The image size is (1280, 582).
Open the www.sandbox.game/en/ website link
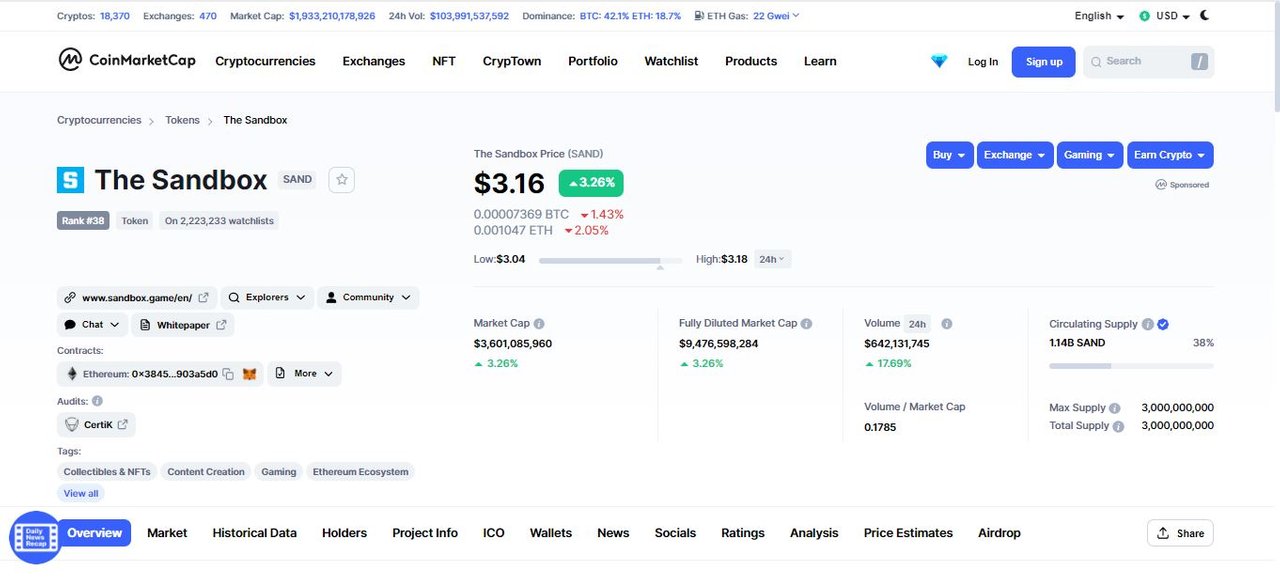click(x=136, y=298)
